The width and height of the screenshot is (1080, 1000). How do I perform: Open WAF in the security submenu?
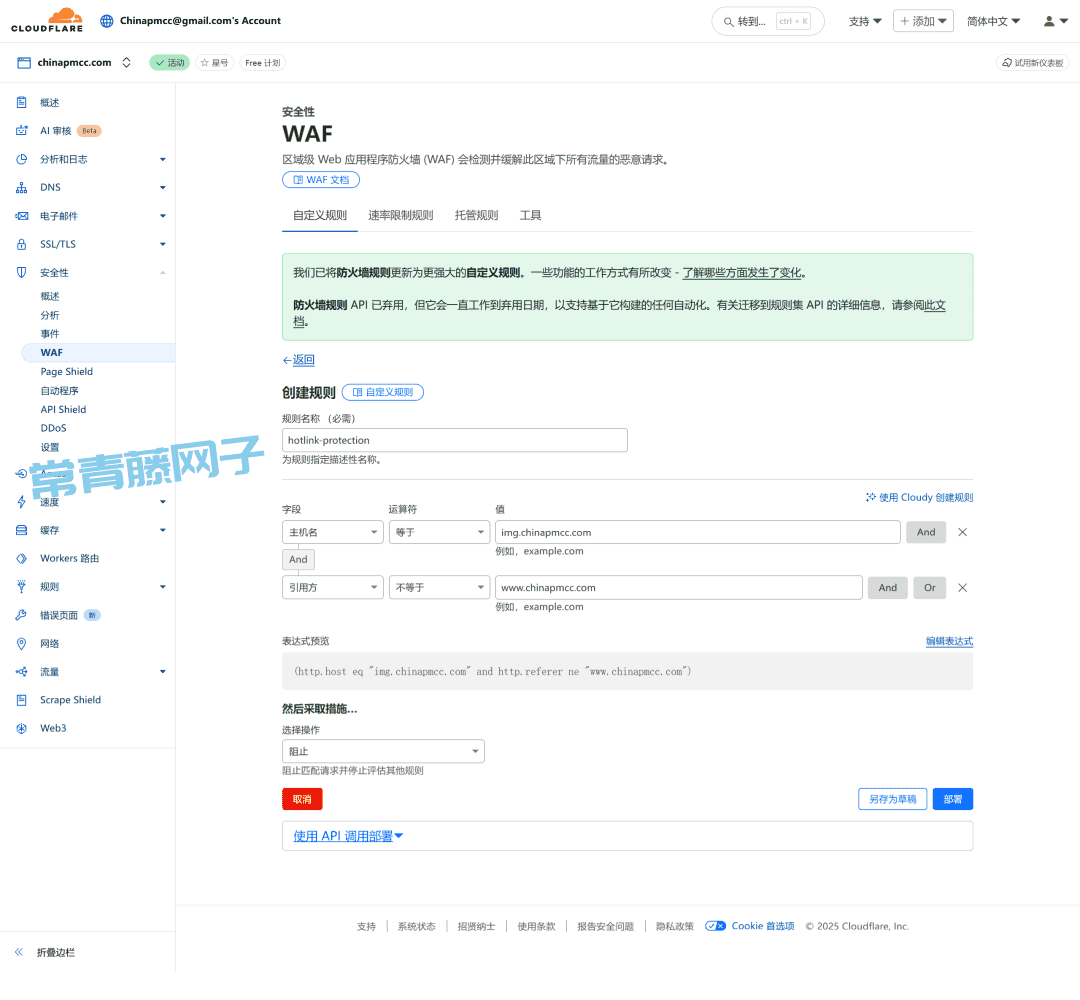click(98, 353)
